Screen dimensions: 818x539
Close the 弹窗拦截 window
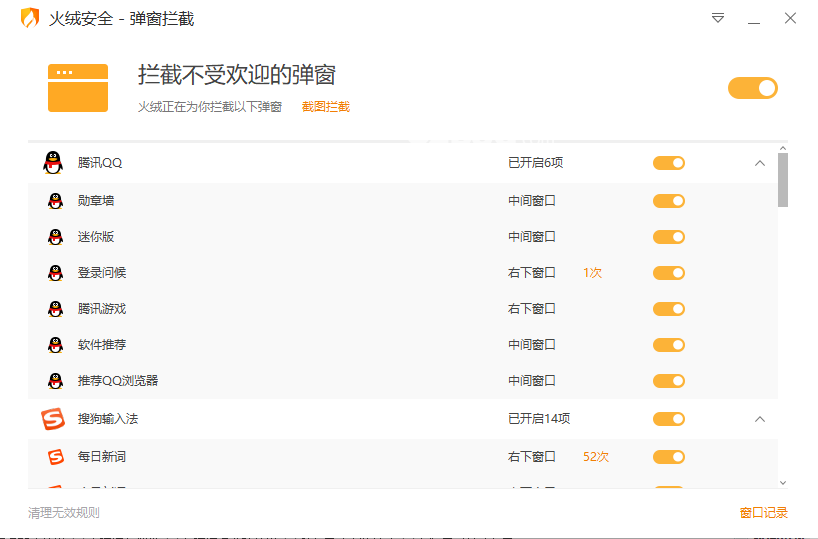[x=790, y=18]
